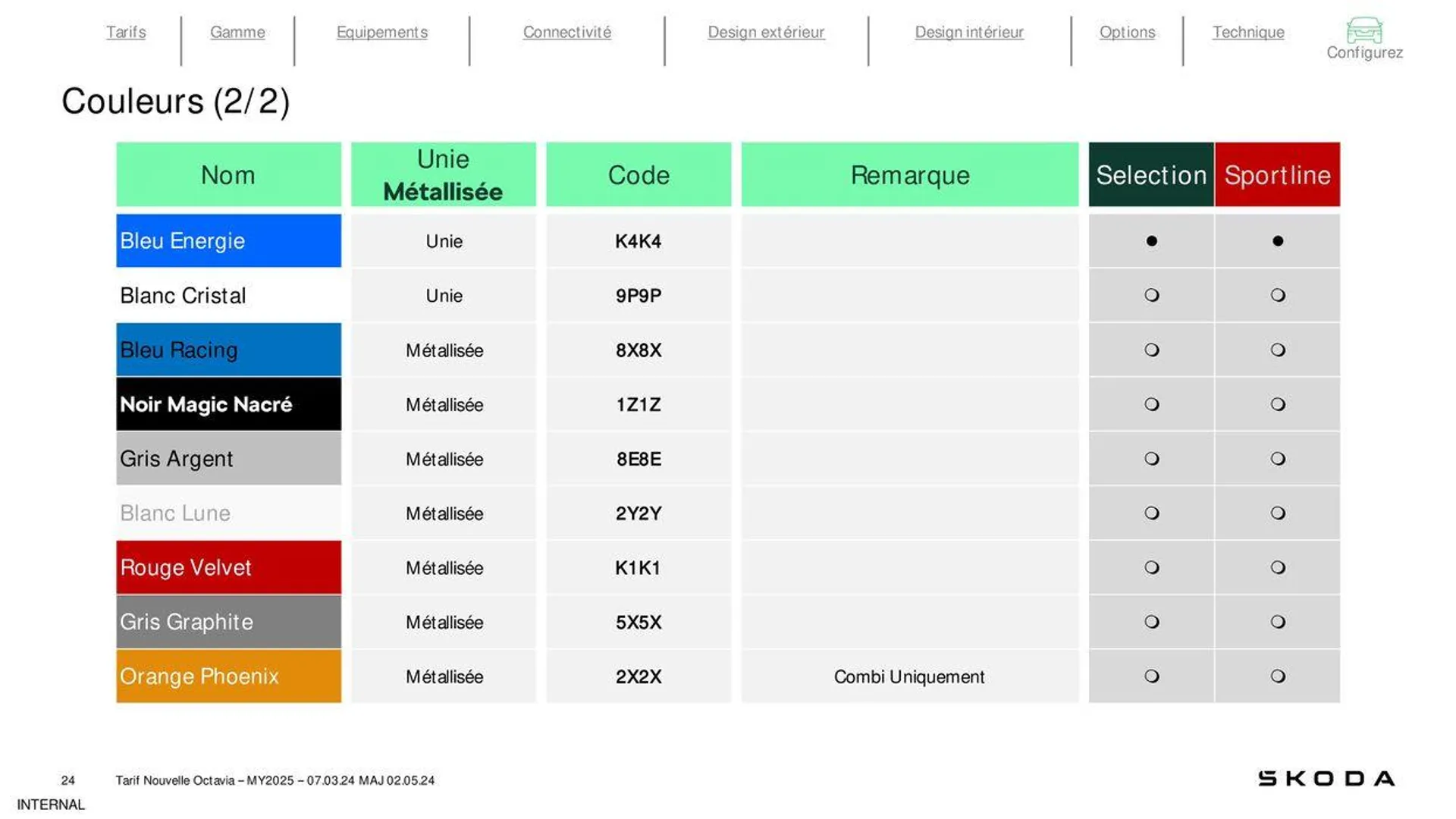Open the Options link
This screenshot has width=1456, height=819.
1128,32
